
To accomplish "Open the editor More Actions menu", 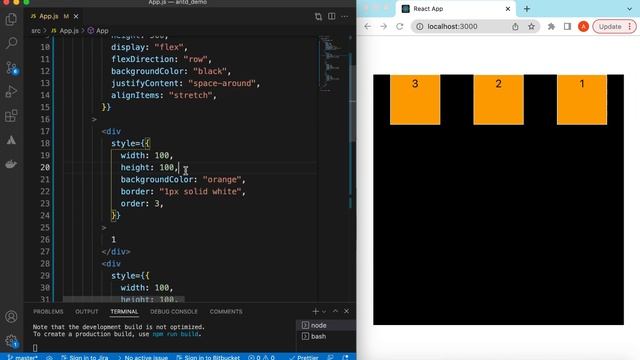I will [x=345, y=17].
